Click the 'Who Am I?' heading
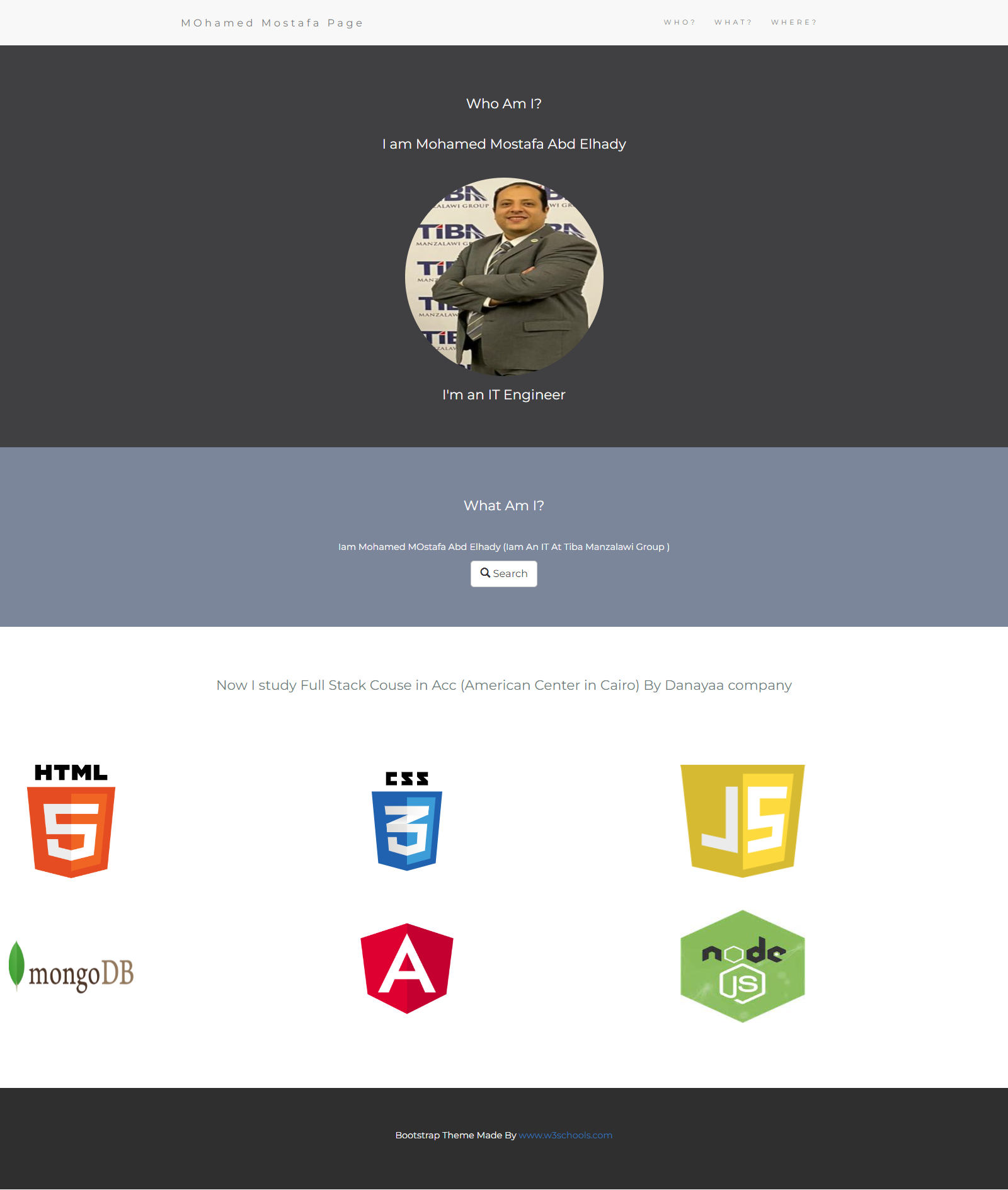Viewport: 1008px width, 1190px height. (504, 103)
